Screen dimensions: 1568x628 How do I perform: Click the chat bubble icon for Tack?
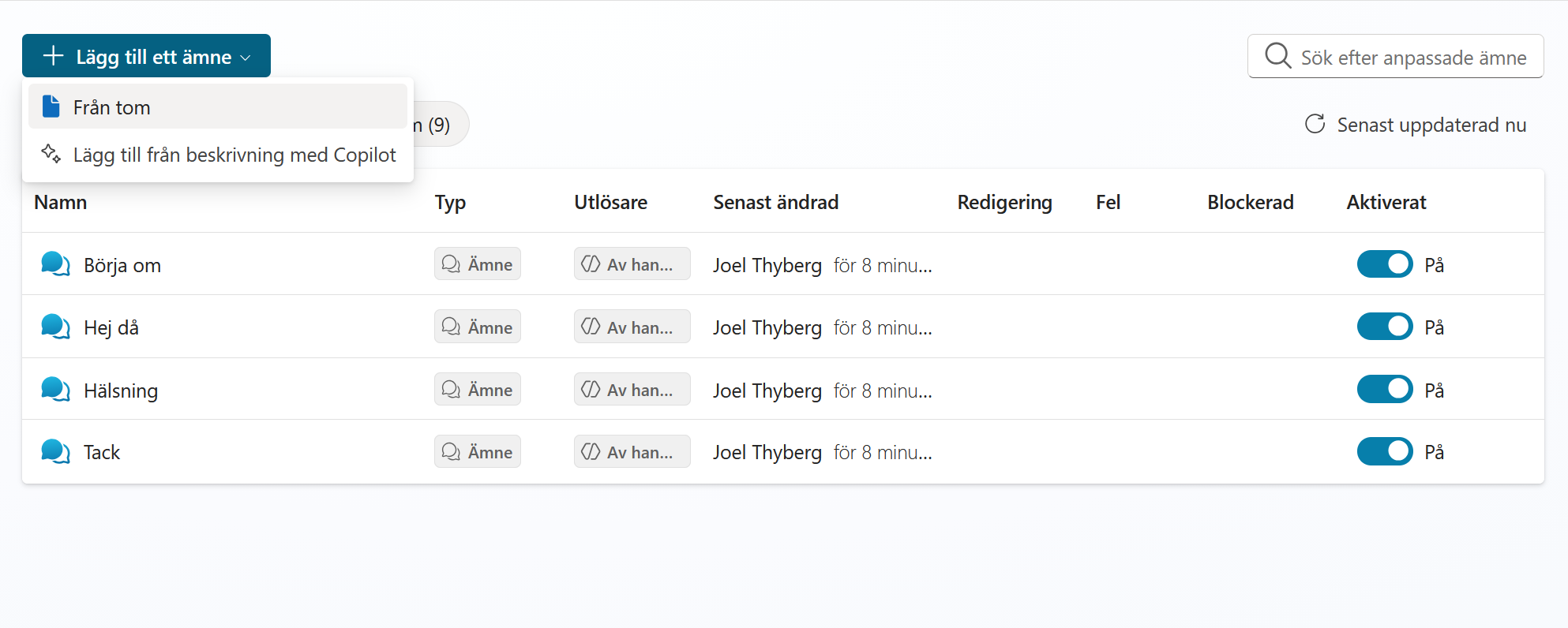click(55, 451)
